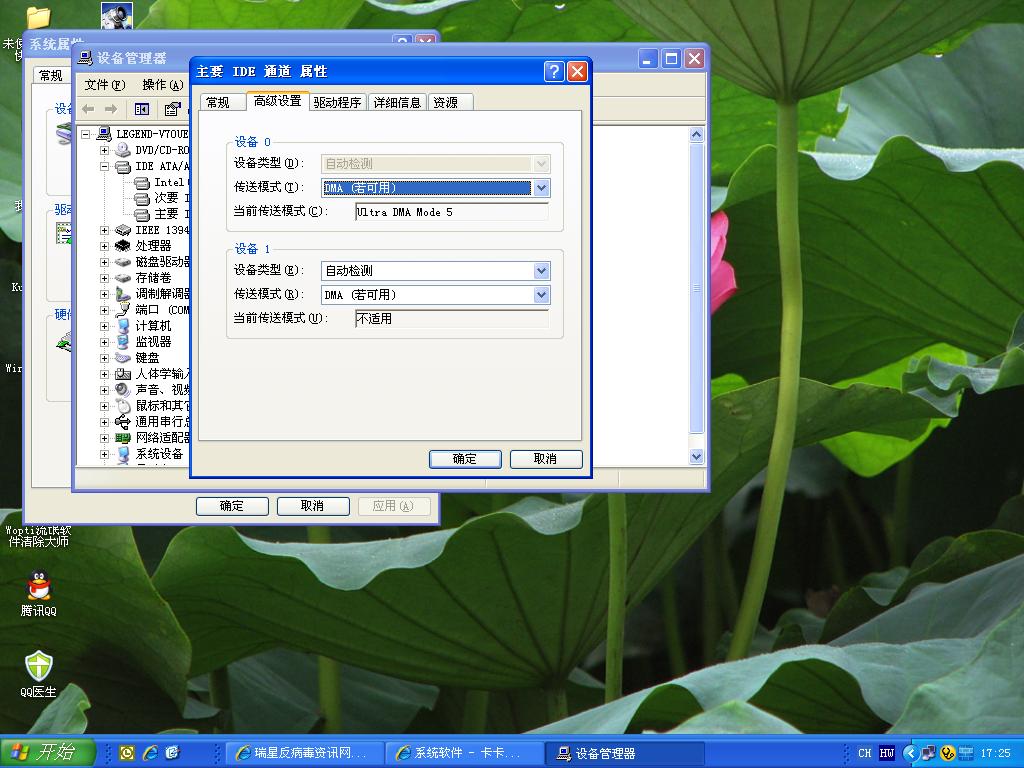Open 设备 0 传送模式 dropdown
This screenshot has height=768, width=1024.
pos(541,188)
